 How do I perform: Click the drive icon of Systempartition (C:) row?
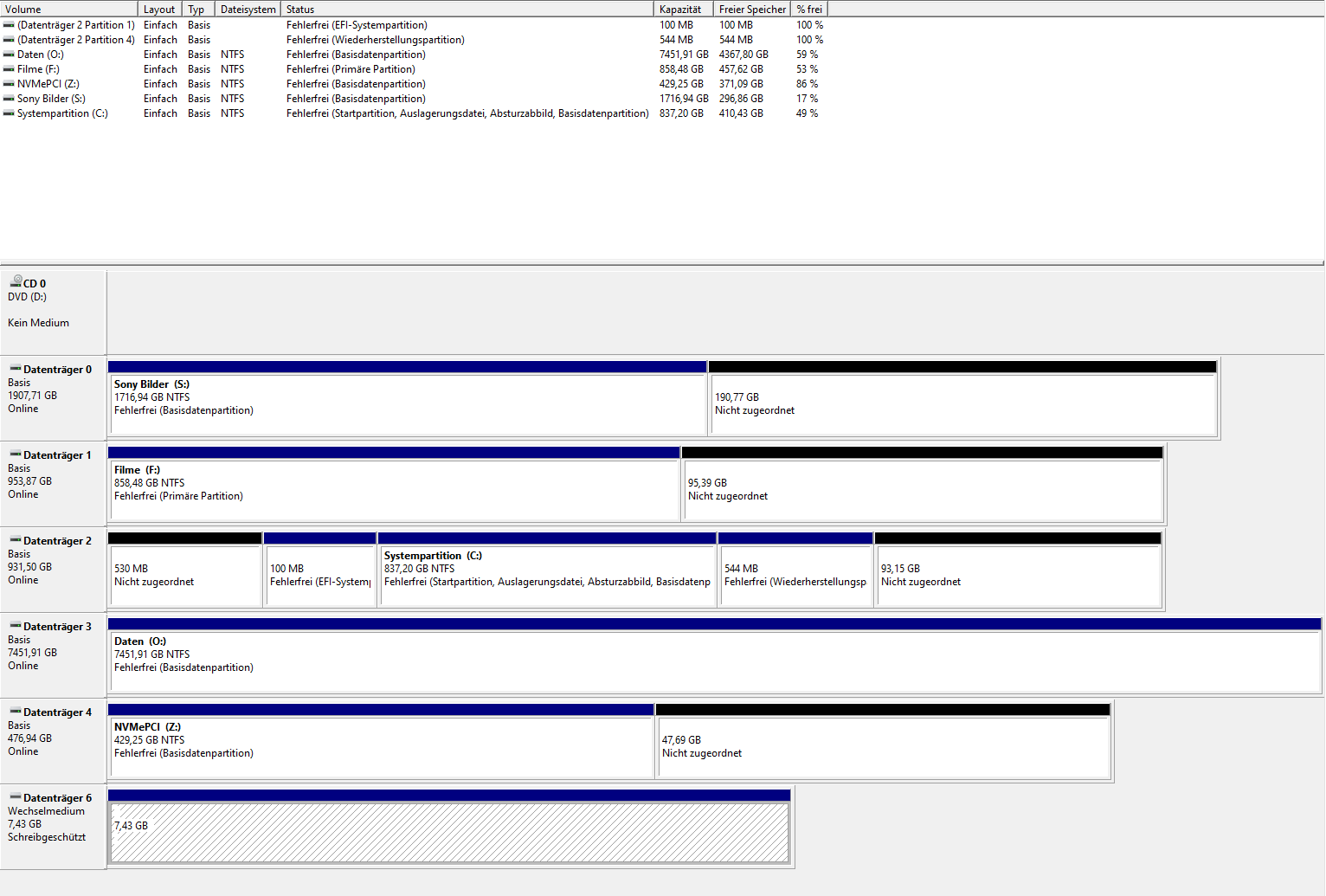9,113
